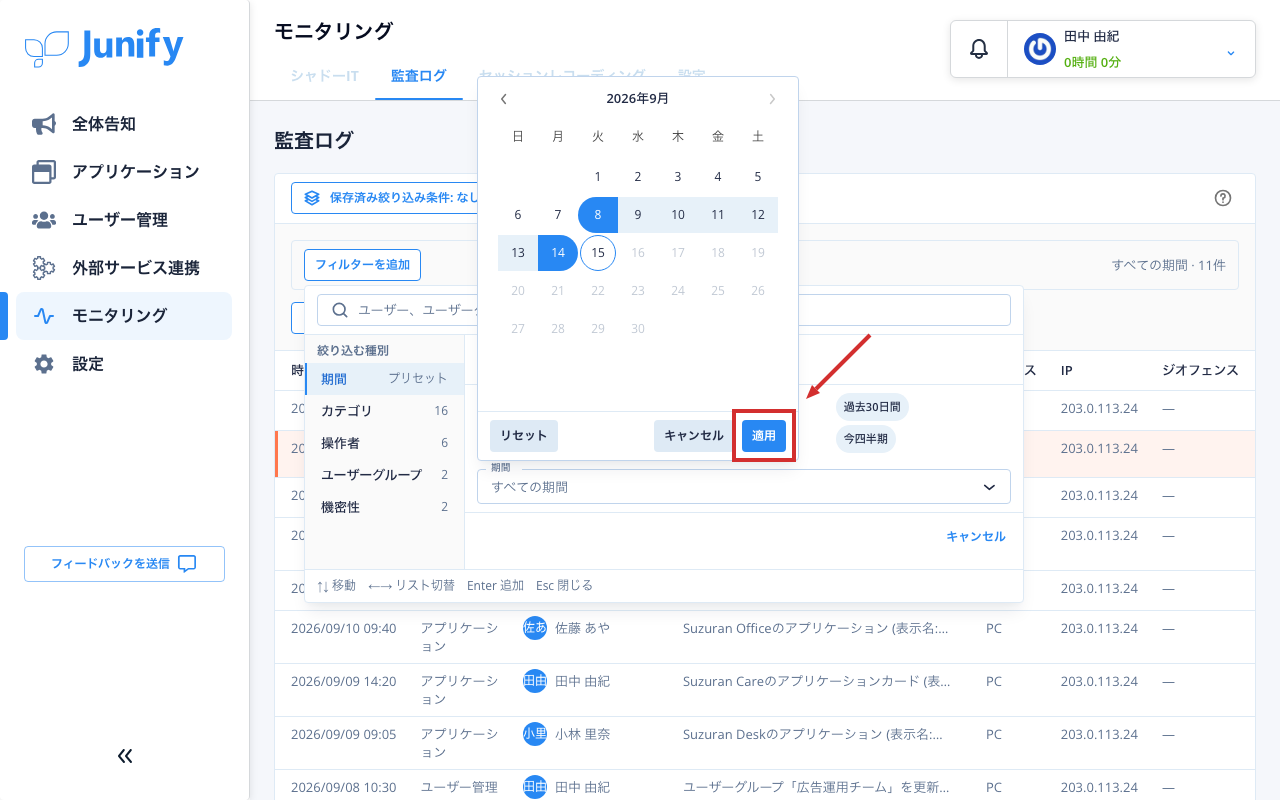Switch to the シャドーIT tab
This screenshot has width=1280, height=800.
(x=325, y=75)
